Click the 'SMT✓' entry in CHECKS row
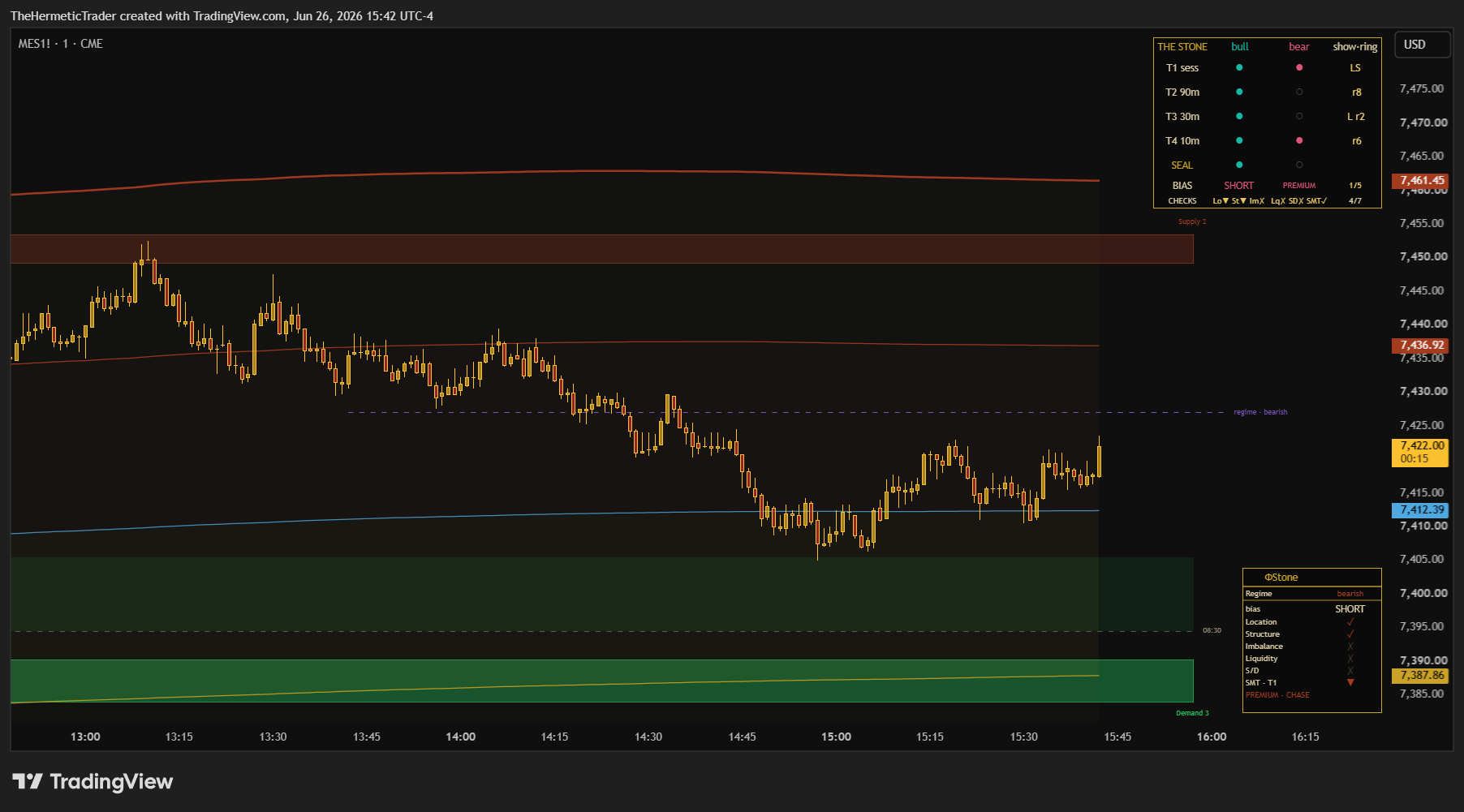The image size is (1464, 812). pyautogui.click(x=1317, y=201)
